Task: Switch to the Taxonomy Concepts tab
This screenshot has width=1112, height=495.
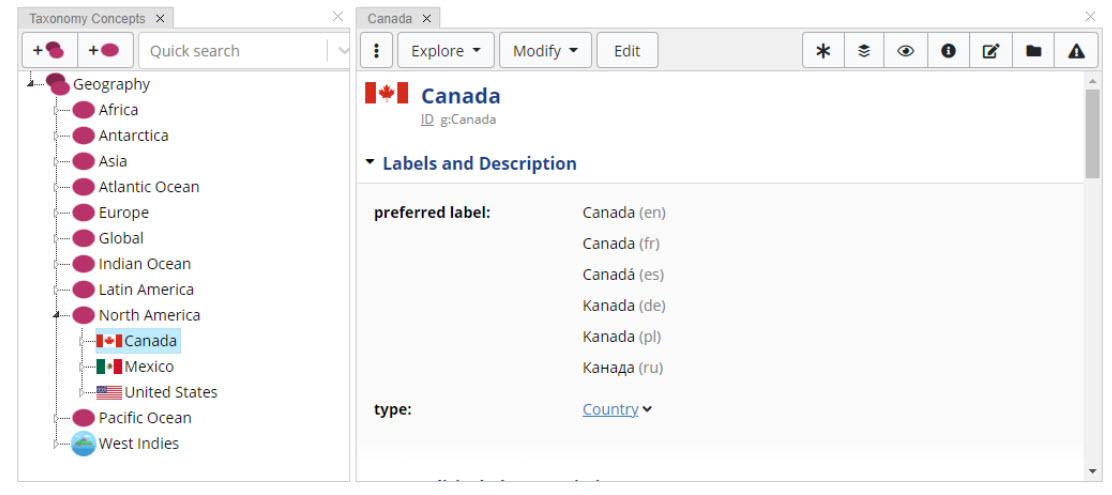Action: point(87,19)
